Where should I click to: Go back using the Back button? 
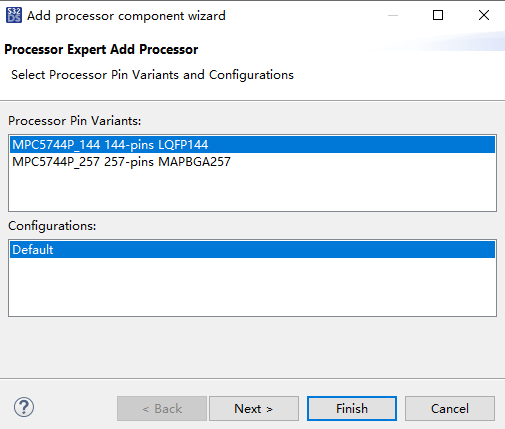162,408
